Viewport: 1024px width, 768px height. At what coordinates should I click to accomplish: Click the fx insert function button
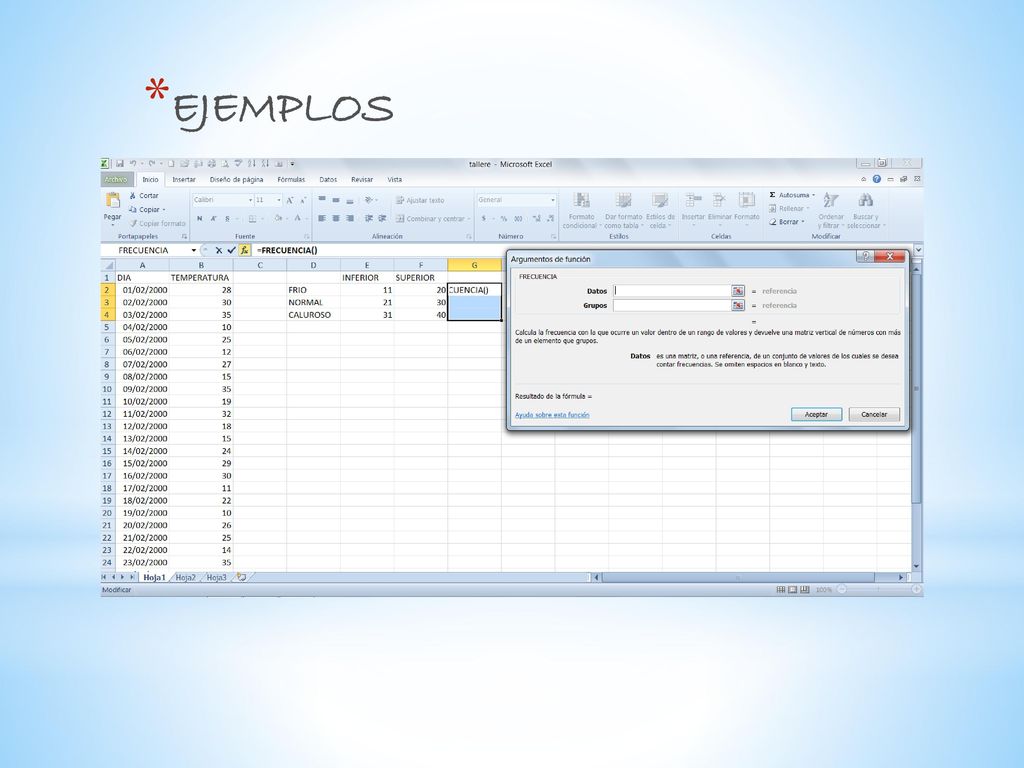244,250
